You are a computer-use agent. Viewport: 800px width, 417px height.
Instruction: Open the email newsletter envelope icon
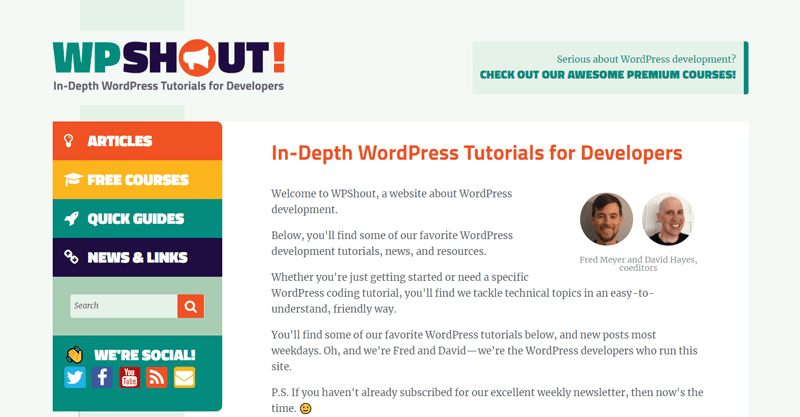[184, 378]
